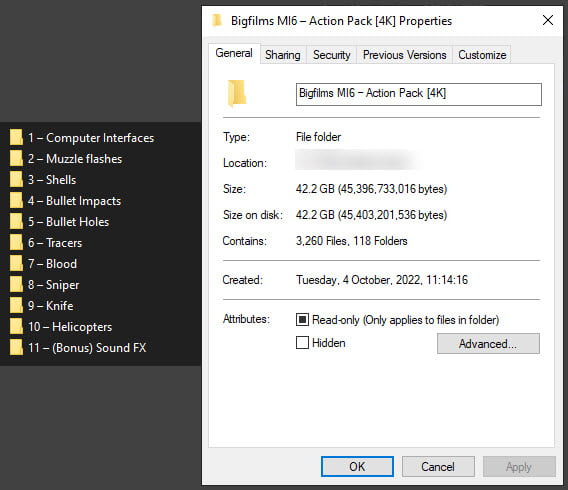Screen dimensions: 568x490
Task: Click the Cancel button
Action: tap(438, 466)
